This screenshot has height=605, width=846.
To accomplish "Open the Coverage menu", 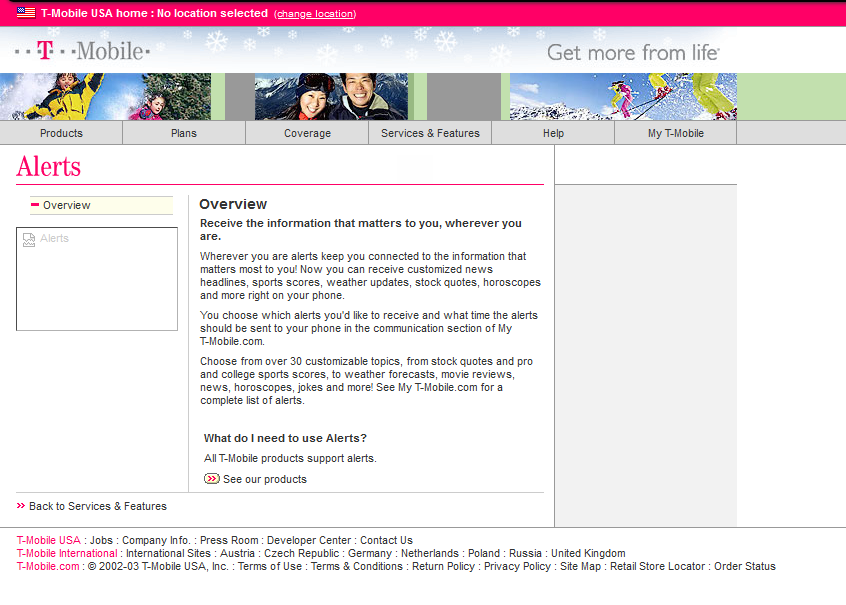I will click(308, 133).
